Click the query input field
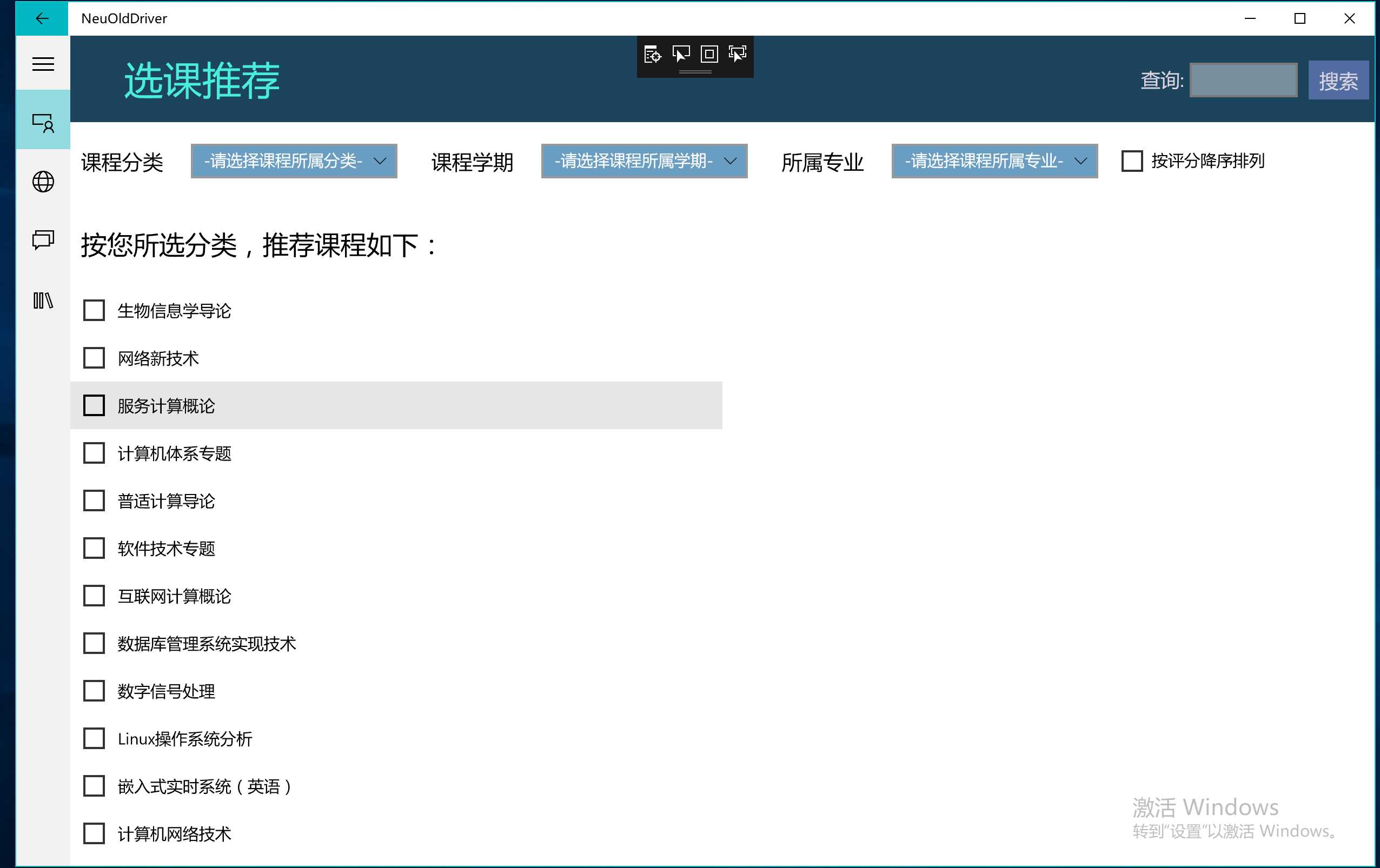The width and height of the screenshot is (1380, 868). pos(1244,79)
